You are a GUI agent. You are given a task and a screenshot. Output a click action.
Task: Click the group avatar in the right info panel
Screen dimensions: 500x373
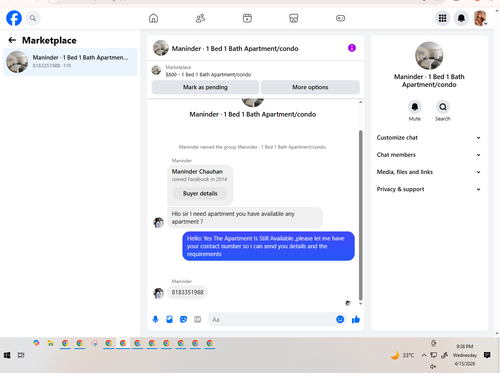pos(429,56)
